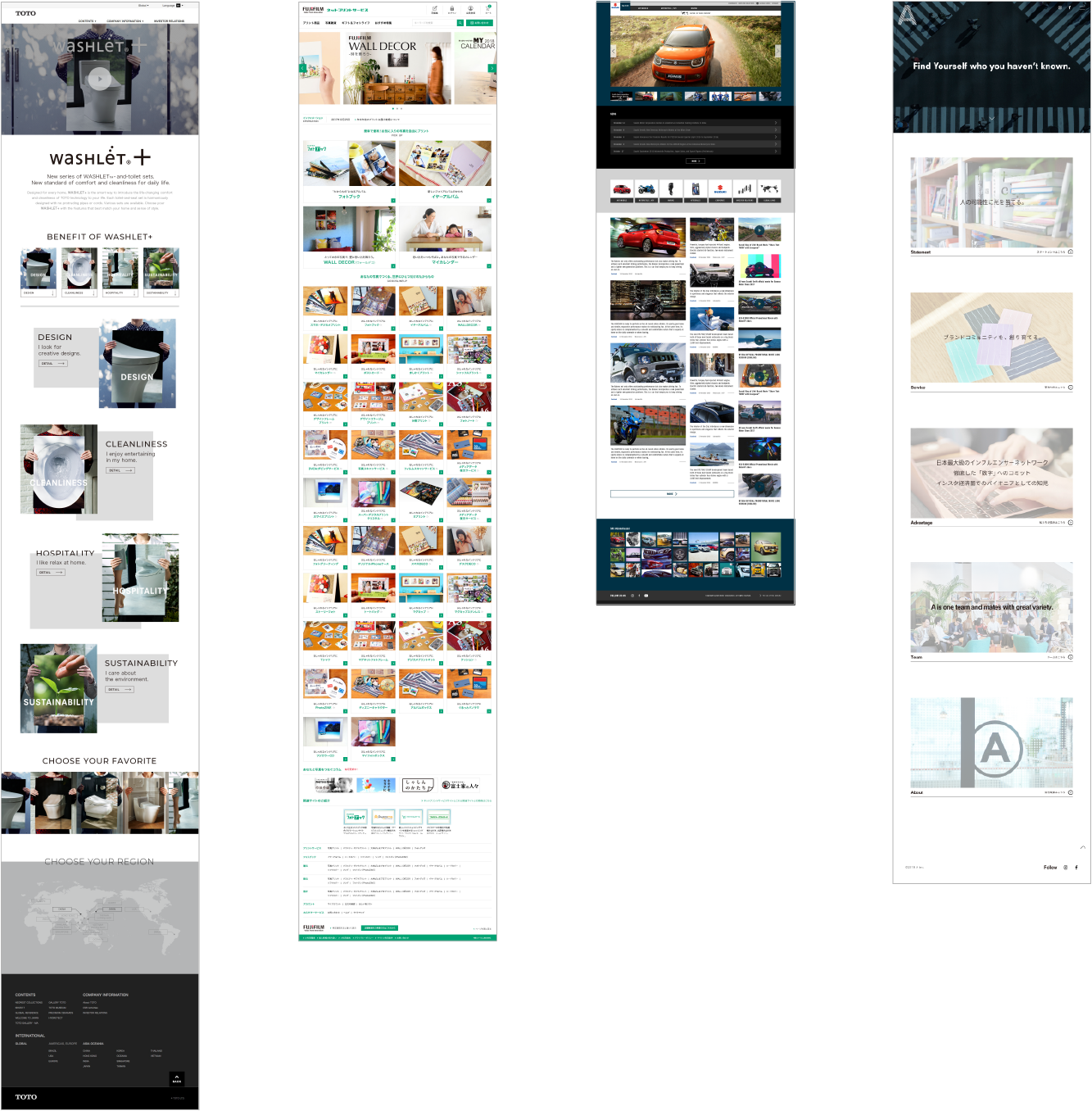Click the Fujifilm shopping cart icon
The width and height of the screenshot is (1092, 1111).
point(488,10)
